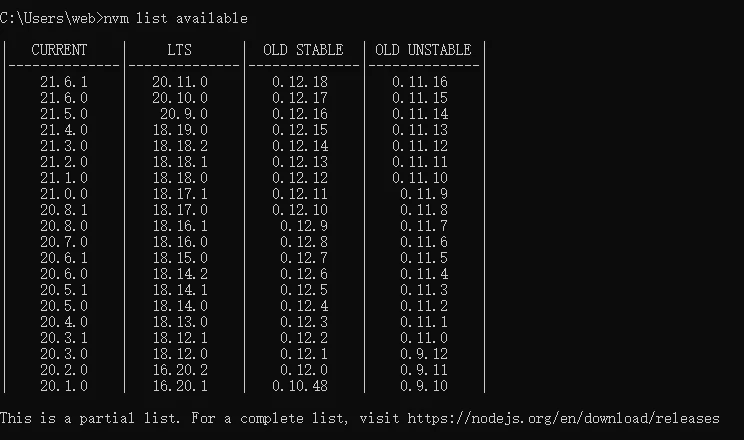Click the OLD UNSTABLE column header
This screenshot has height=440, width=744.
pyautogui.click(x=423, y=50)
